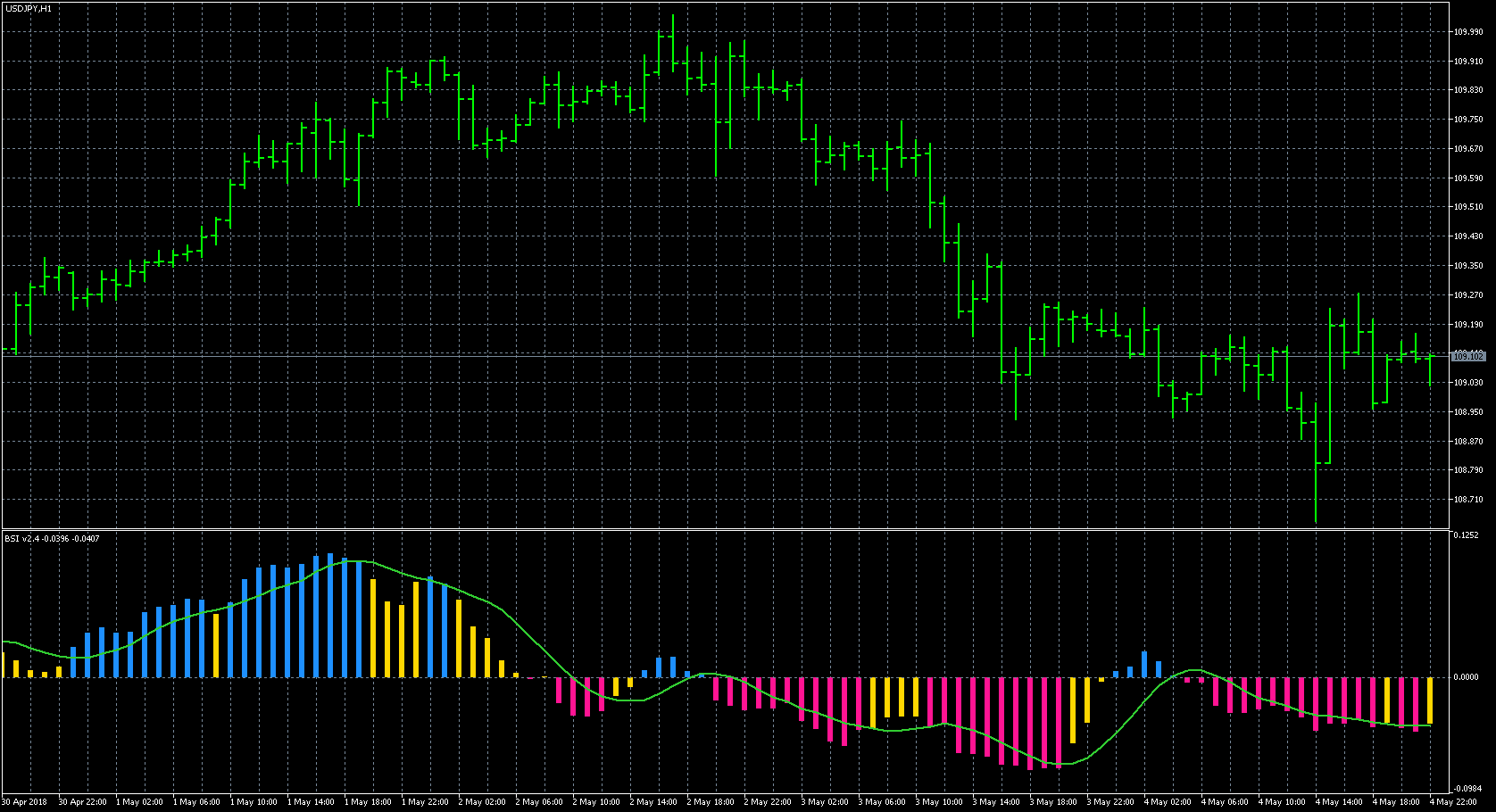Click the USDJPY,H1 chart title label

(29, 8)
